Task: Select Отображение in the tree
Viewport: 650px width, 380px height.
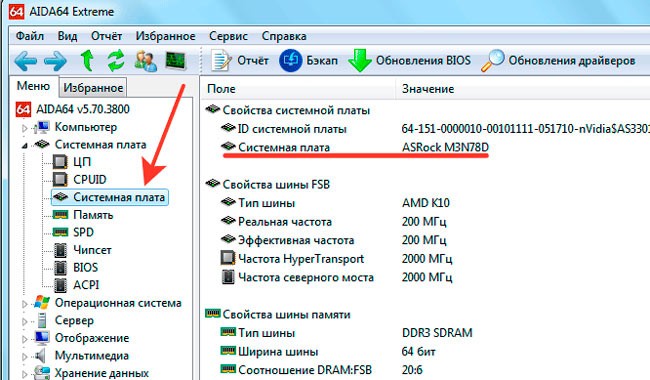Action: 92,338
